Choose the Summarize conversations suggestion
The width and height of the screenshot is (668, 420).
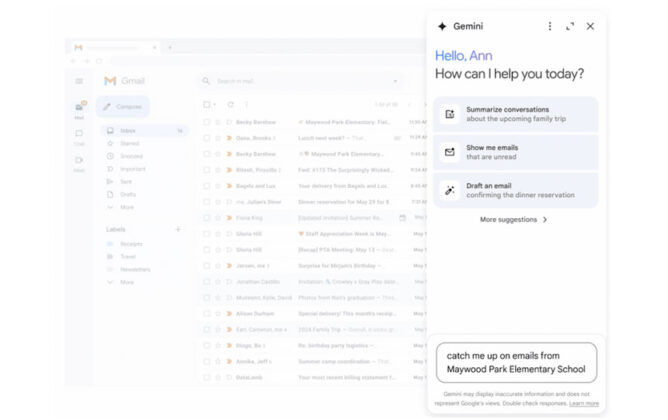[x=516, y=114]
